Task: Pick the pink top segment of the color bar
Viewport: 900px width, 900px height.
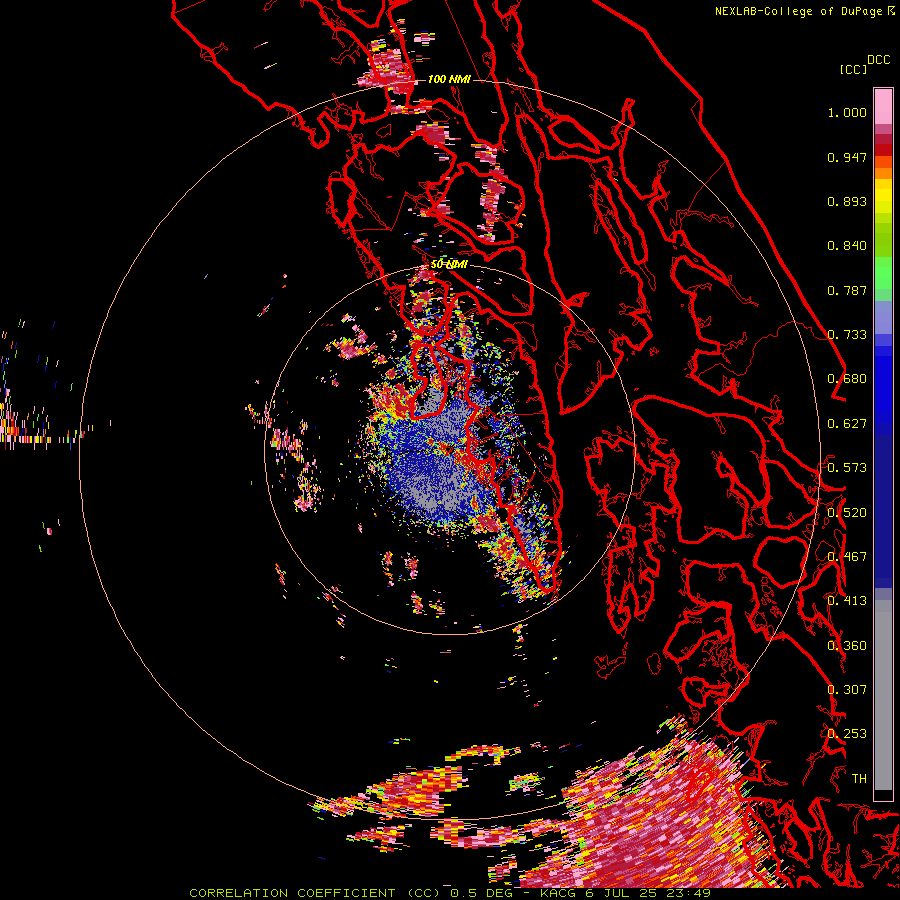Action: [x=883, y=106]
